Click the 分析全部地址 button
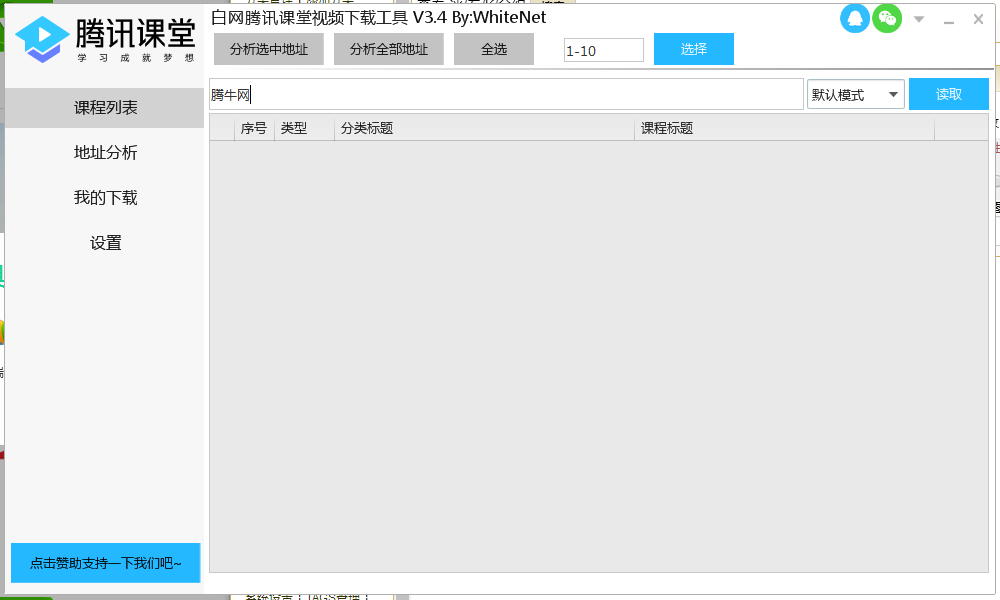 [x=388, y=49]
